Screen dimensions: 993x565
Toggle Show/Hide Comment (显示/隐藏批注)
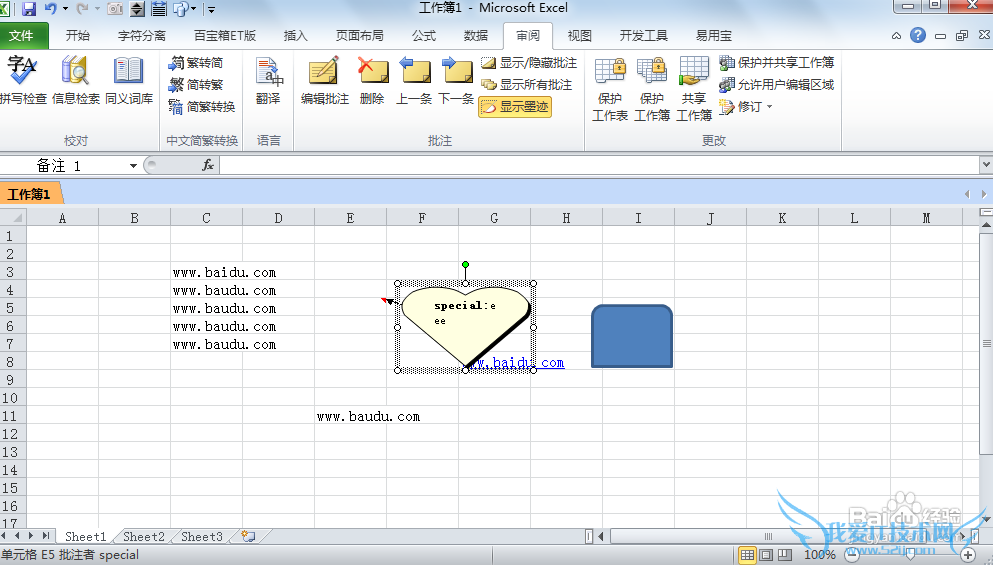(x=529, y=63)
